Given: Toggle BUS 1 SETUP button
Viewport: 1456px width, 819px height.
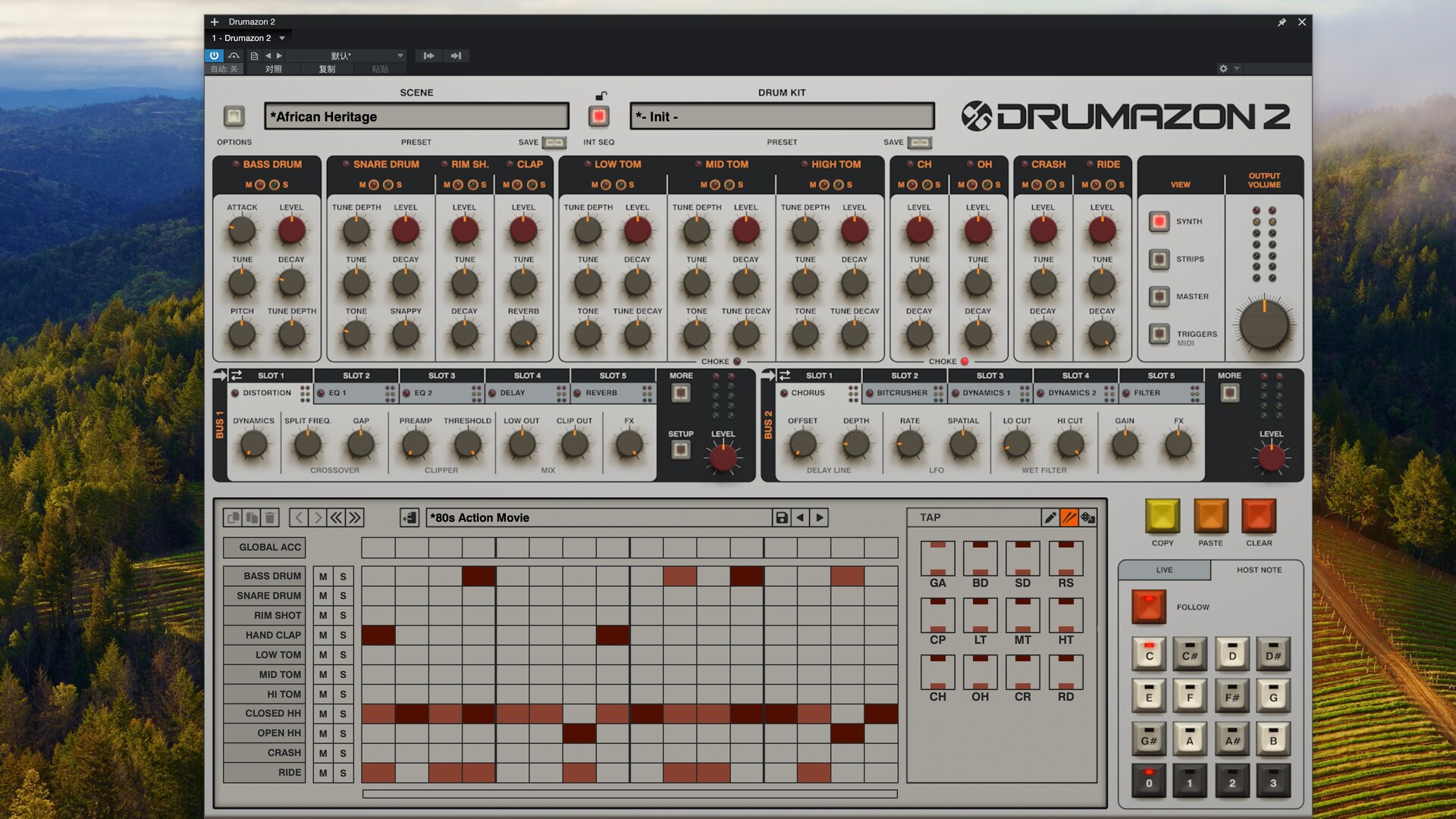Looking at the screenshot, I should (680, 450).
